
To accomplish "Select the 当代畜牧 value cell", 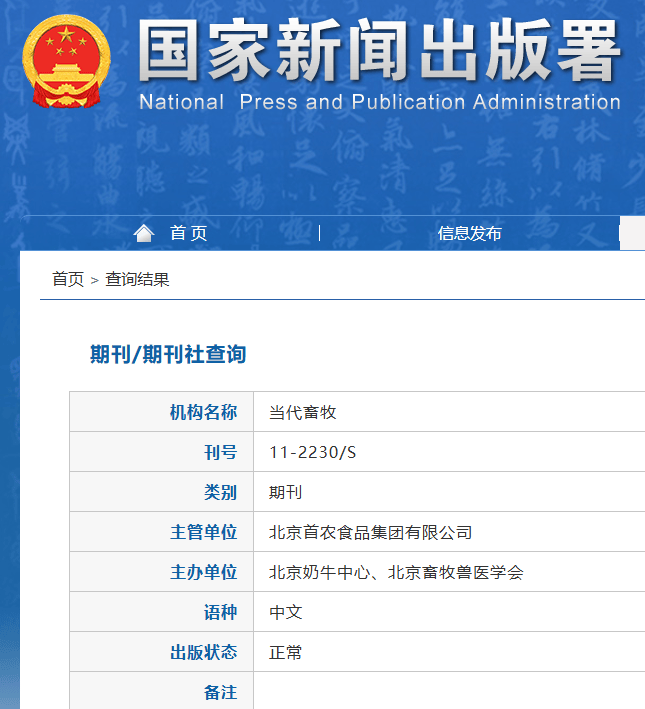I will (449, 412).
